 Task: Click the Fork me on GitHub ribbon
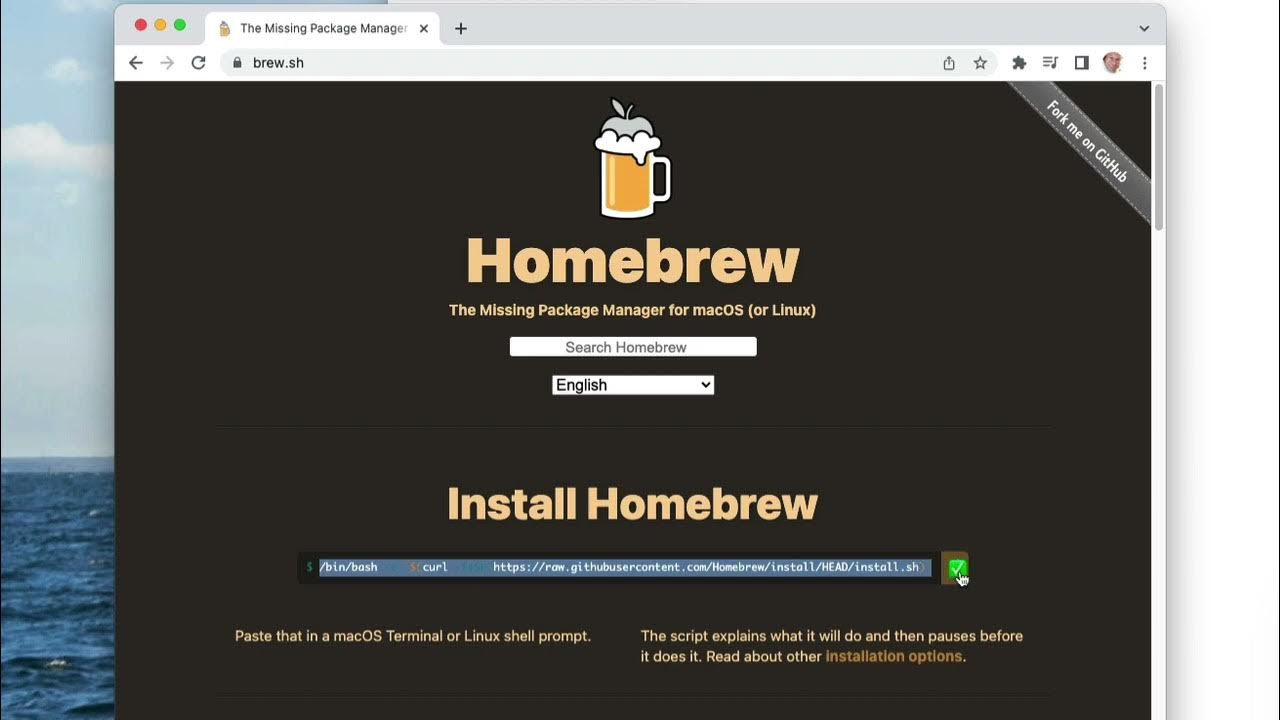[x=1087, y=141]
